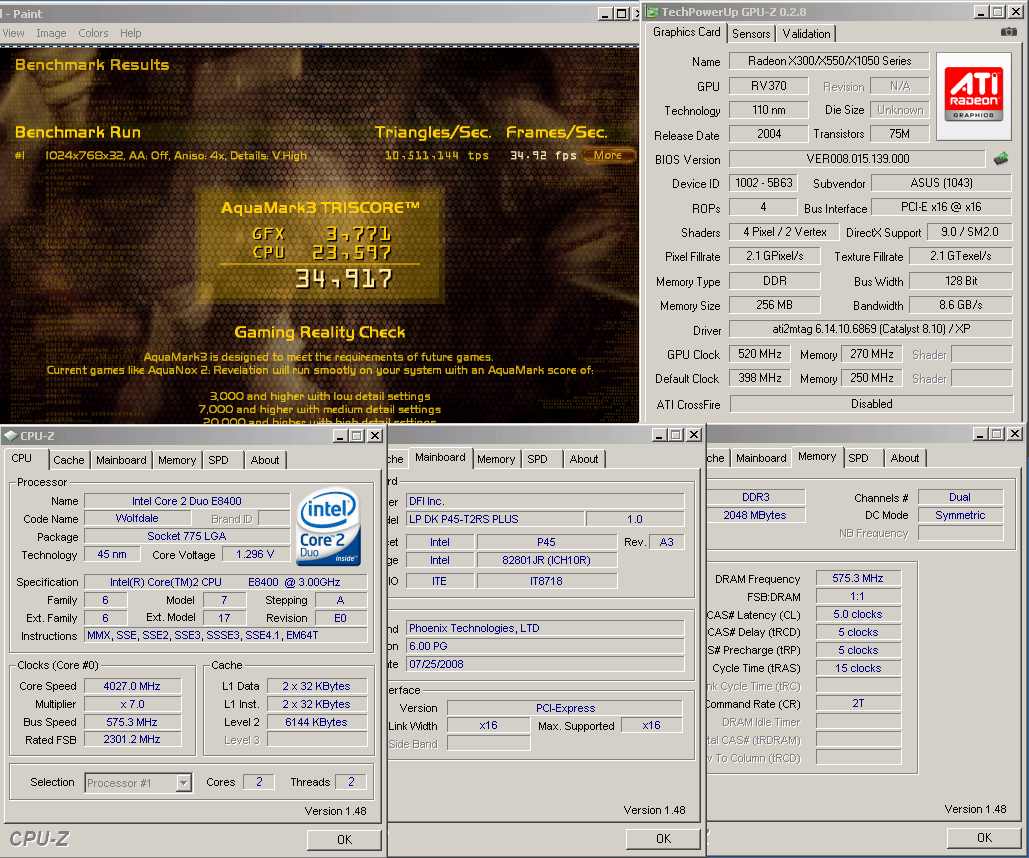Open the Help menu in Paint

point(131,33)
